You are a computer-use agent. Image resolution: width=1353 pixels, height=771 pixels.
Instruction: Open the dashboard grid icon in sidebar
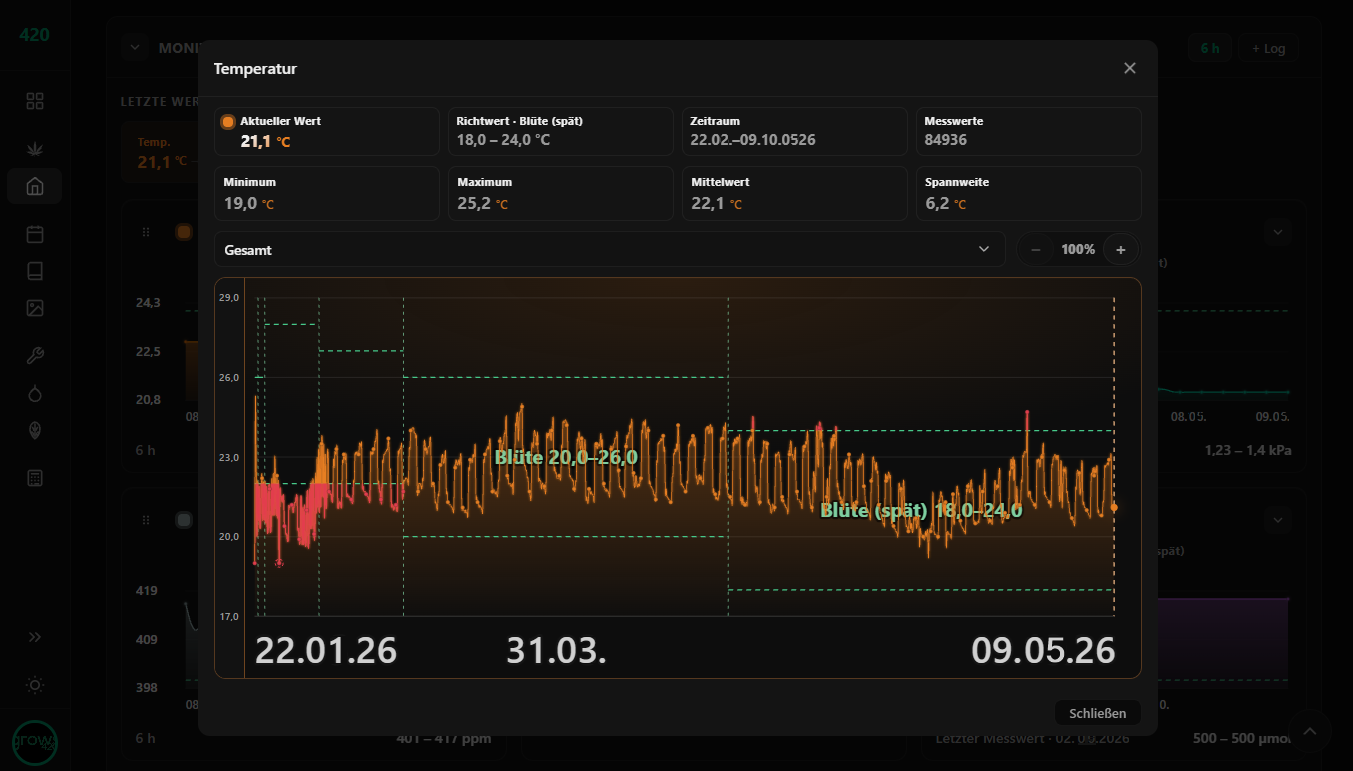pyautogui.click(x=35, y=101)
